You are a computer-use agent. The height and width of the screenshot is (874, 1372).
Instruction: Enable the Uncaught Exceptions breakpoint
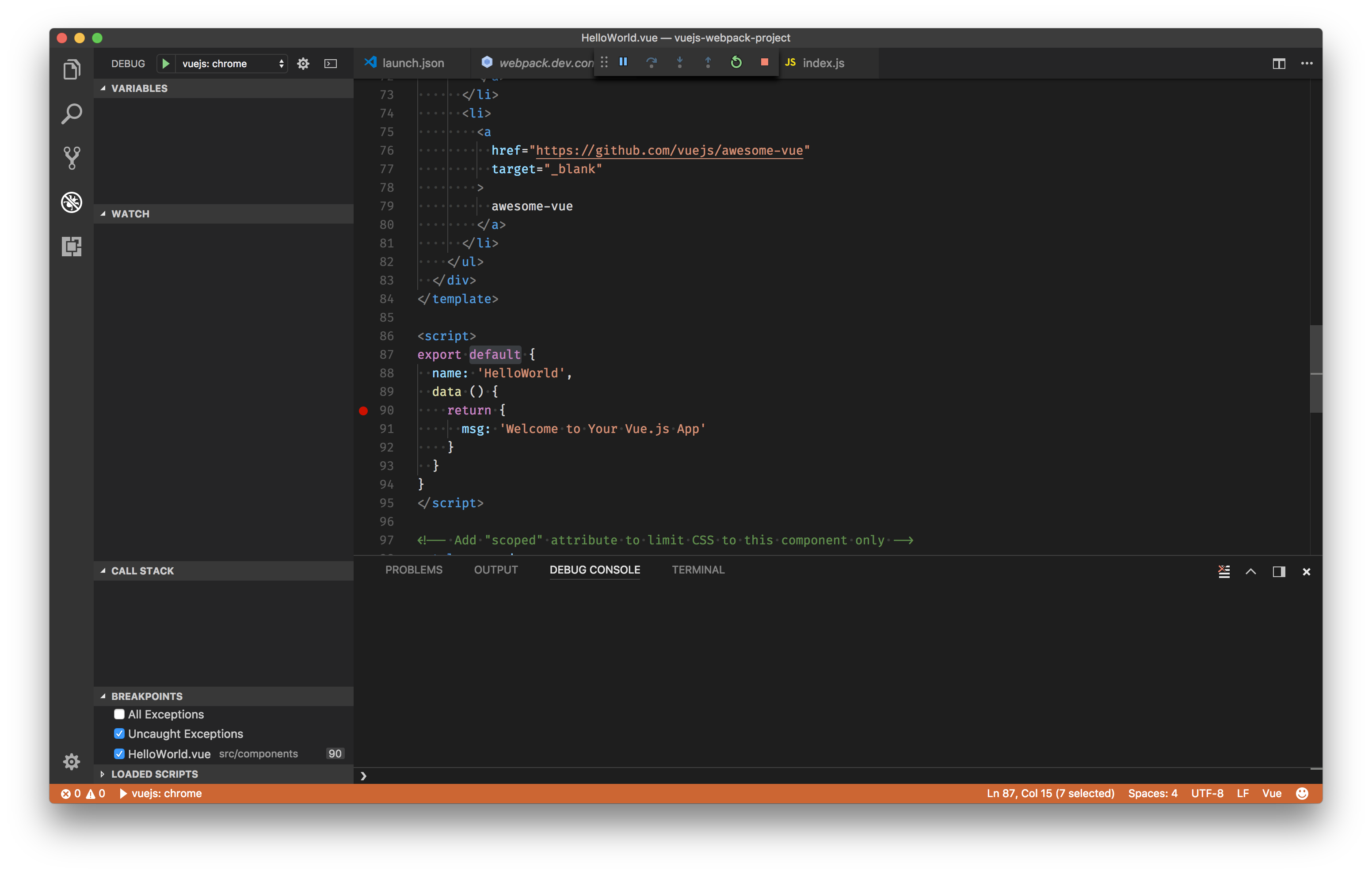[x=119, y=733]
